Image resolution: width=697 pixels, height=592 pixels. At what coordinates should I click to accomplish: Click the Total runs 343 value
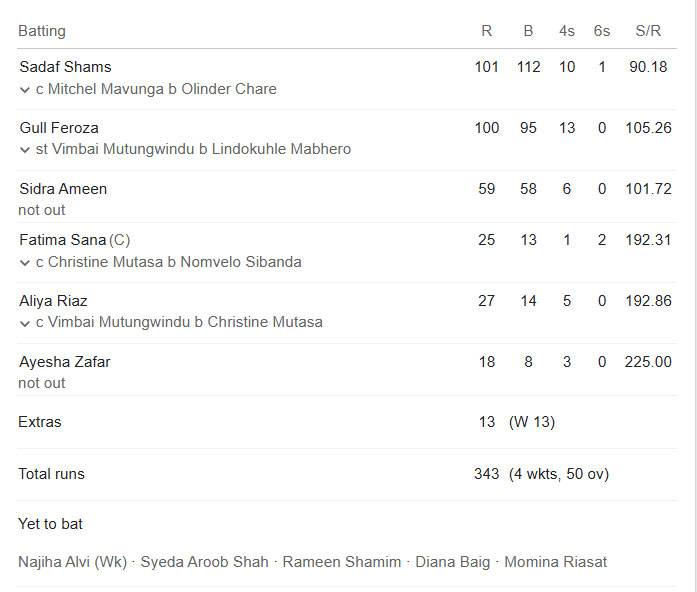coord(486,474)
